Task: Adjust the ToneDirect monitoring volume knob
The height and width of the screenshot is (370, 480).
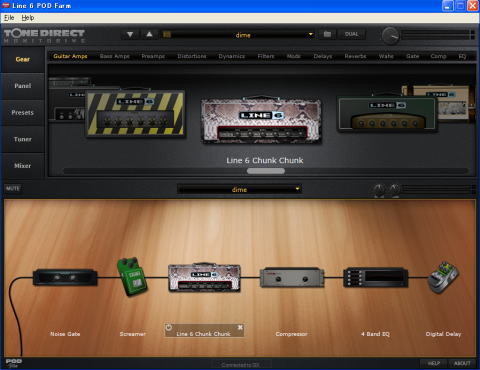Action: pos(390,36)
